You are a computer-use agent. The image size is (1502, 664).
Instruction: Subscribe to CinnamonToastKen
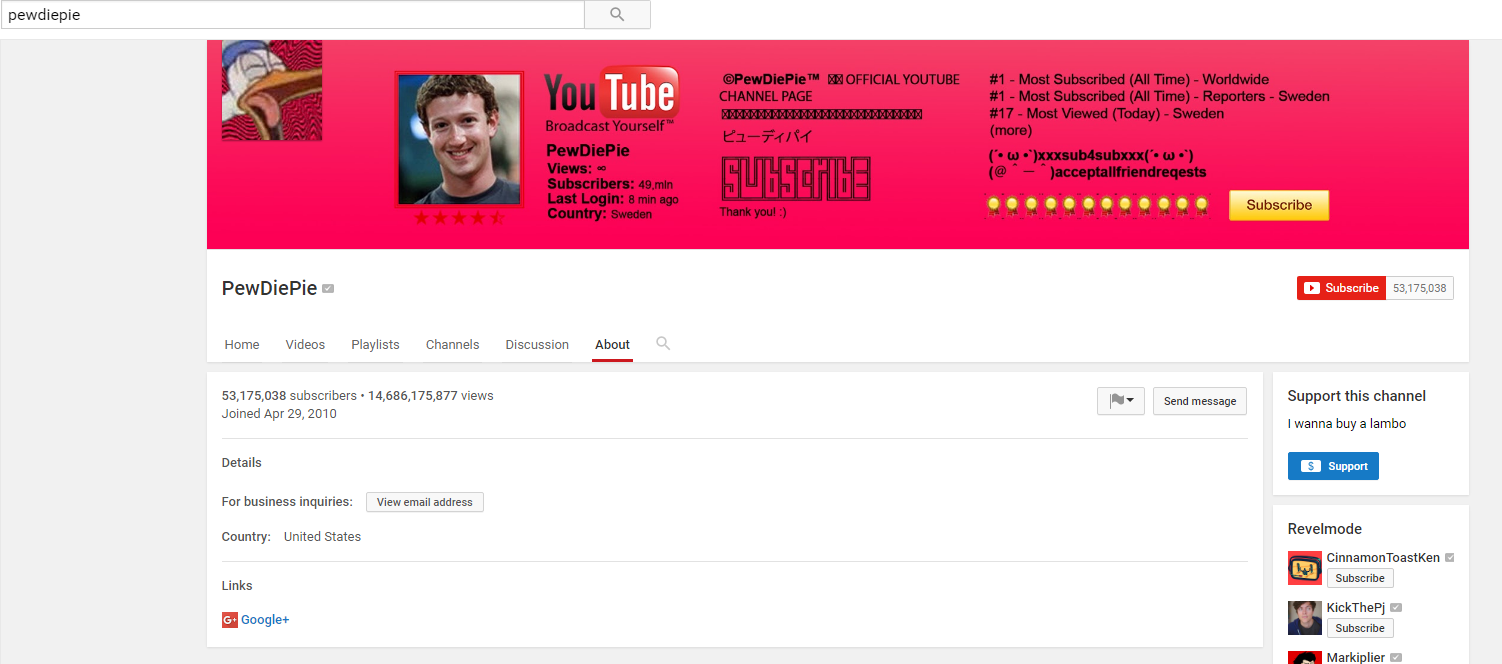point(1359,578)
